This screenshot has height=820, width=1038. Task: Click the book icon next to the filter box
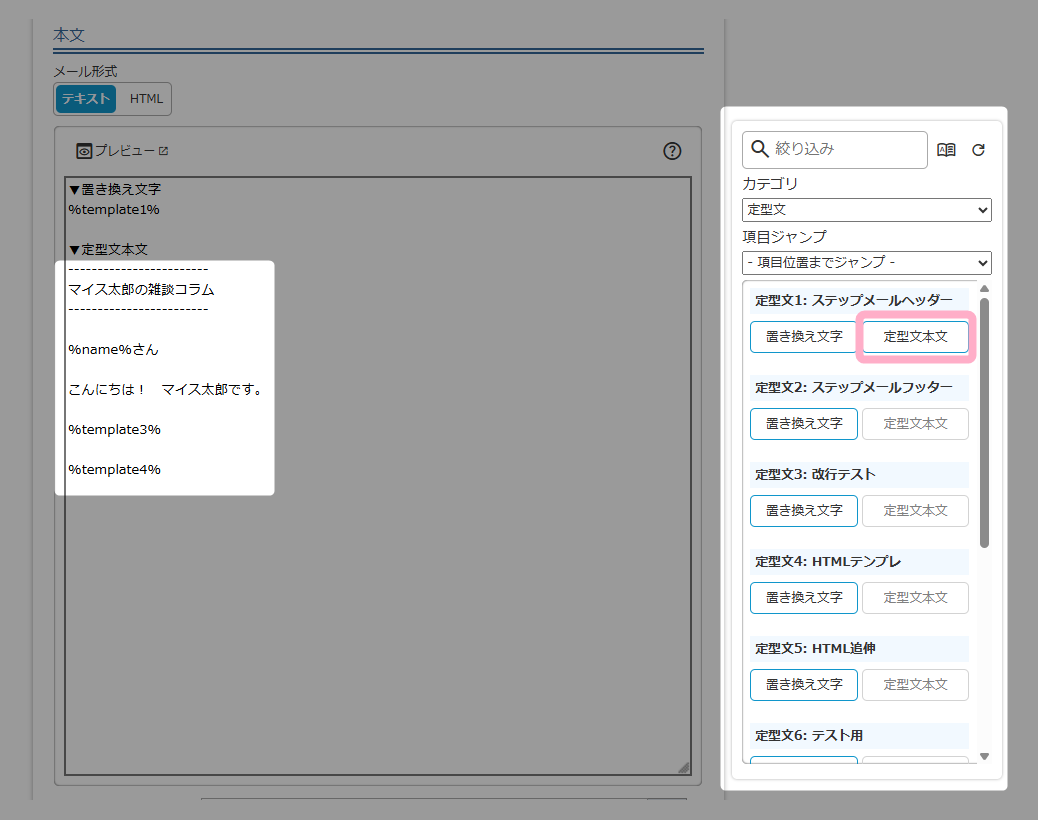point(946,150)
